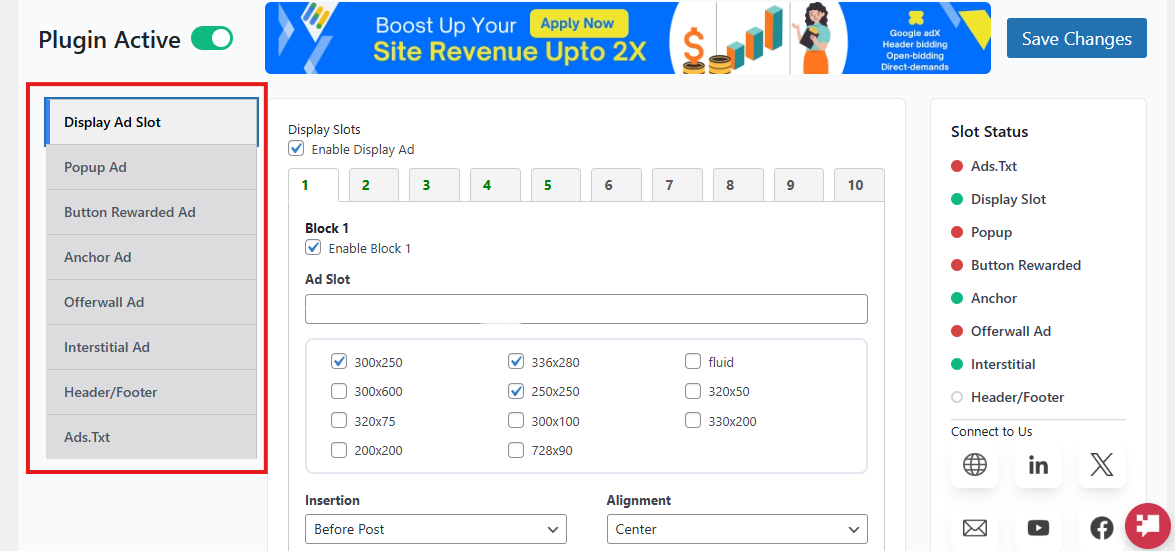
Task: Open the Ads.Txt sidebar section
Action: pyautogui.click(x=151, y=437)
